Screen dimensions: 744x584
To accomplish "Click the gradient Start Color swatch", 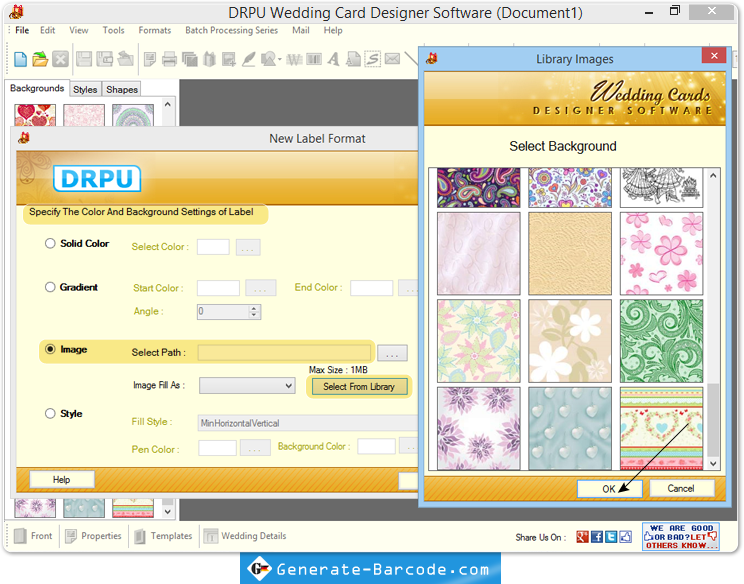I will click(218, 288).
